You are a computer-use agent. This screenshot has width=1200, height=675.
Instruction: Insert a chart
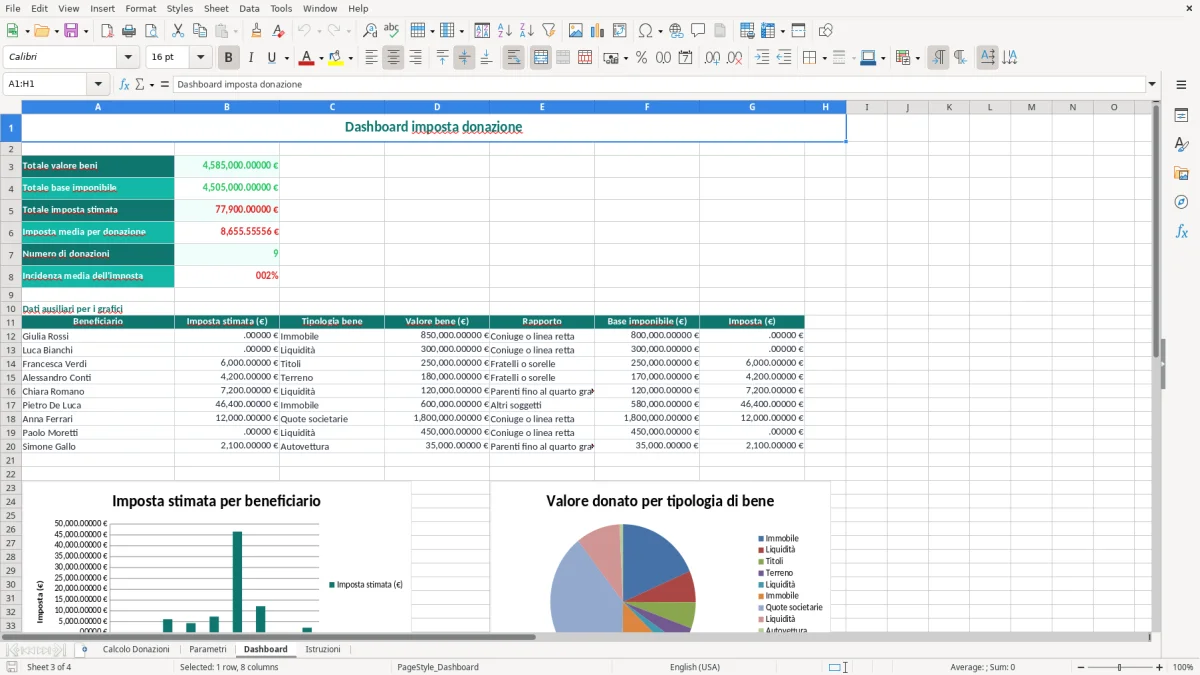pyautogui.click(x=598, y=31)
